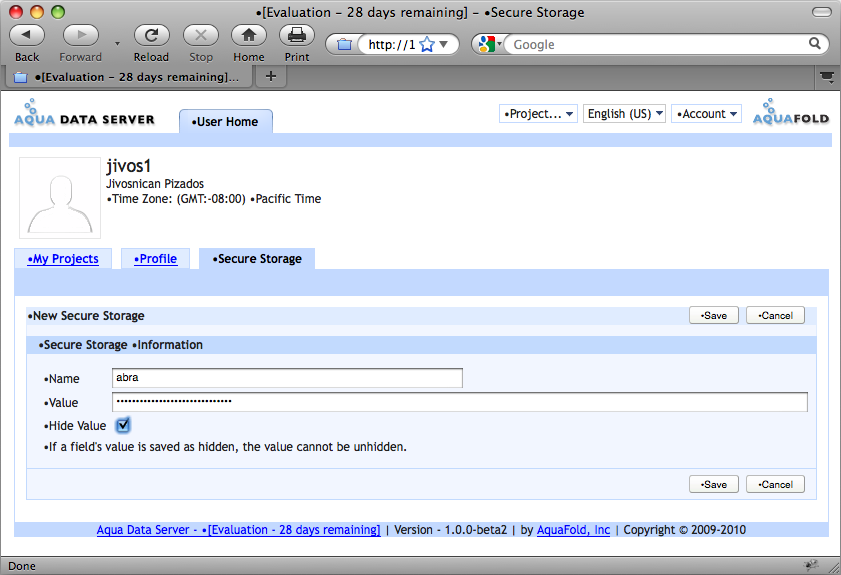Image resolution: width=841 pixels, height=575 pixels.
Task: Open the Account dropdown menu
Action: (x=706, y=114)
